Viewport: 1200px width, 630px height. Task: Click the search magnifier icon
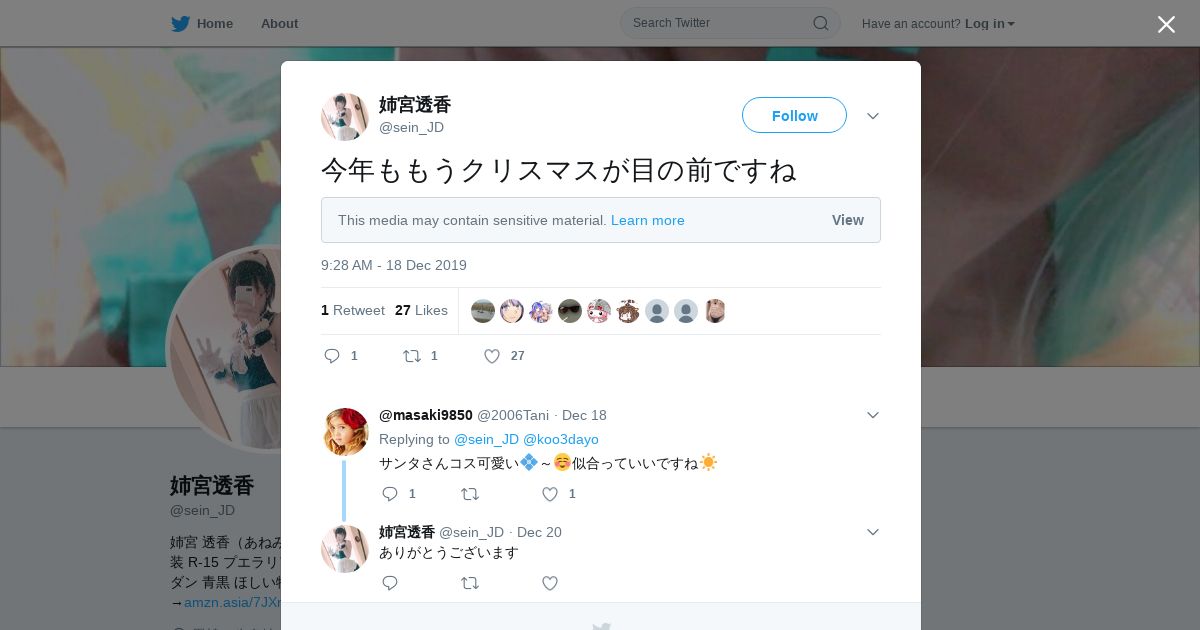click(x=820, y=23)
